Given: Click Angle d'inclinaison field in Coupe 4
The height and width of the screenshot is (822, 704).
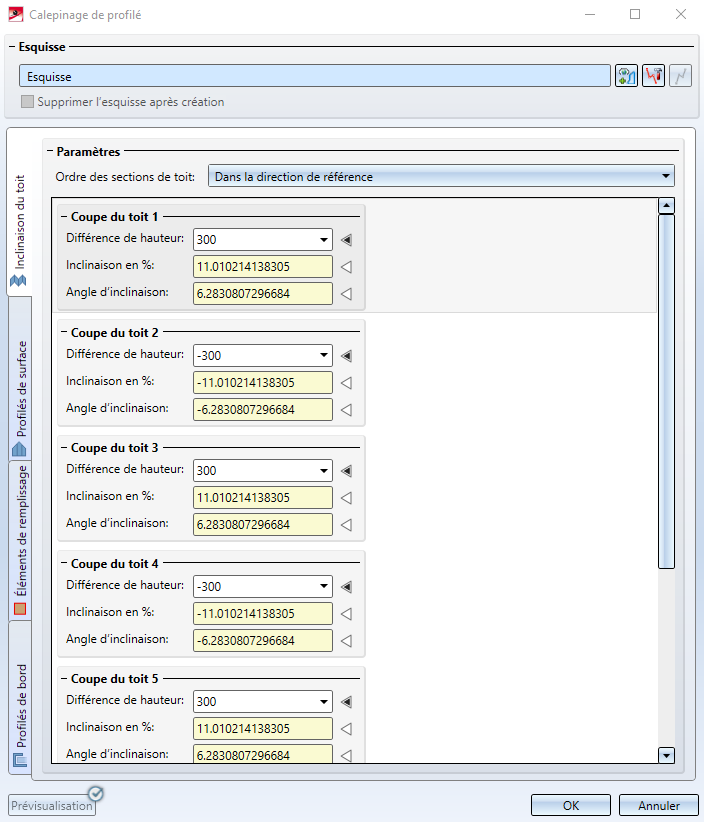Looking at the screenshot, I should (263, 641).
